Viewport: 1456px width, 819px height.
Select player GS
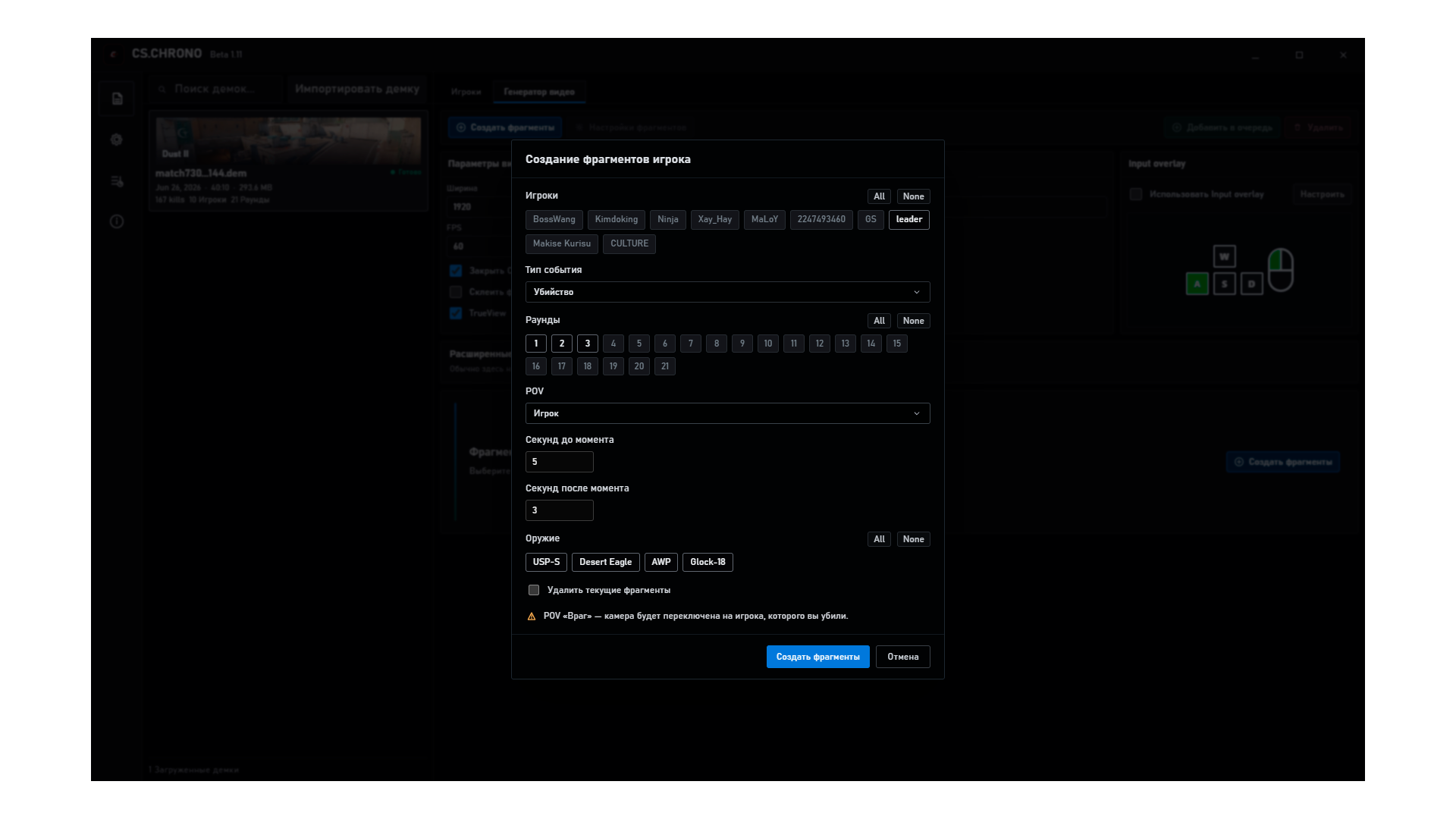pos(871,220)
